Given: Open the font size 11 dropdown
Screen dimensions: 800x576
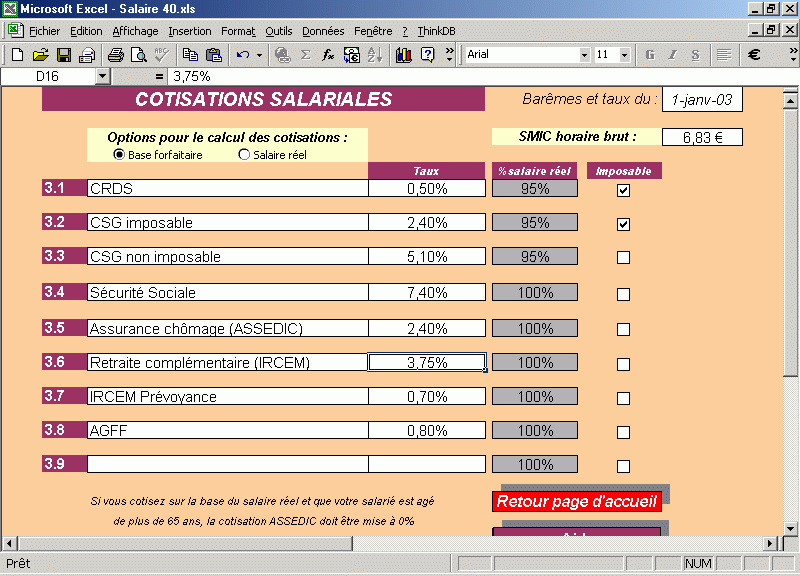Looking at the screenshot, I should [x=624, y=55].
